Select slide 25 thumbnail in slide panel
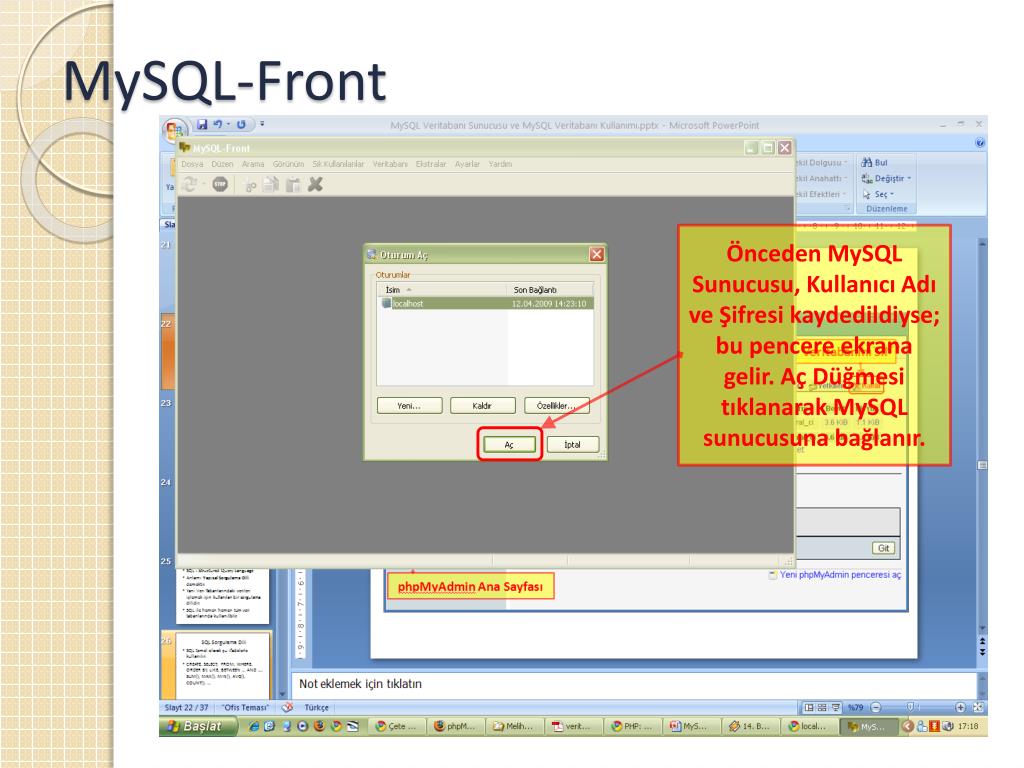Viewport: 1024px width, 768px height. 223,594
